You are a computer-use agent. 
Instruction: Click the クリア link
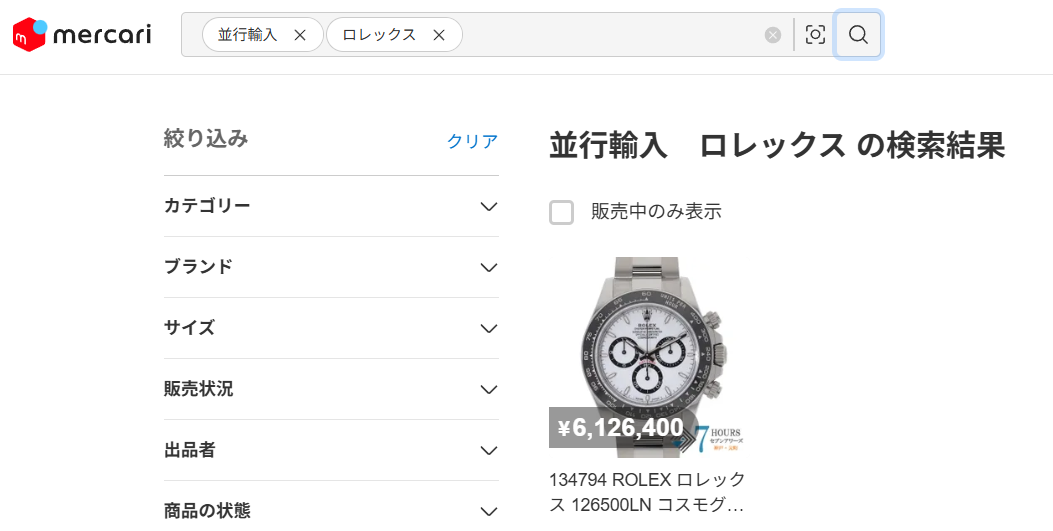point(472,141)
